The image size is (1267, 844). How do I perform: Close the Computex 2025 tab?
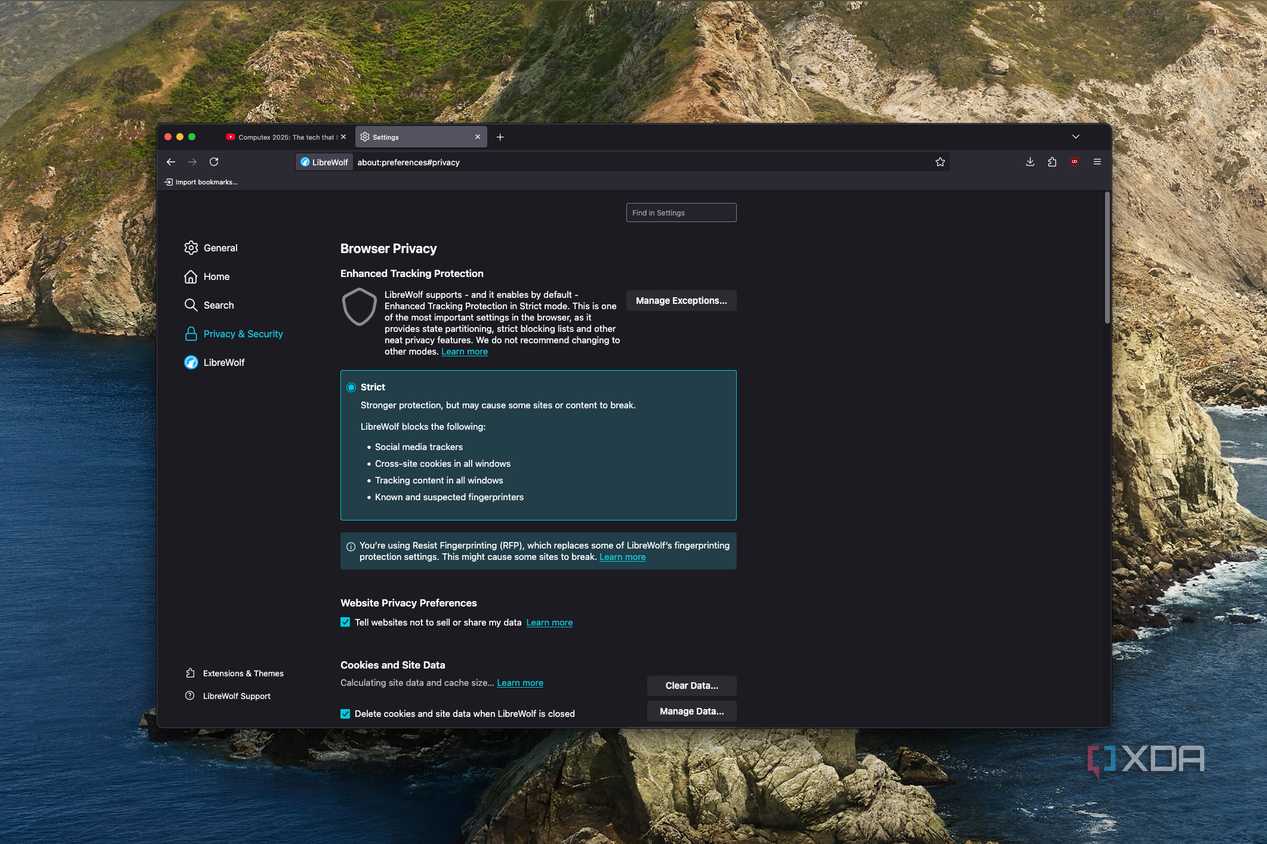pos(343,137)
